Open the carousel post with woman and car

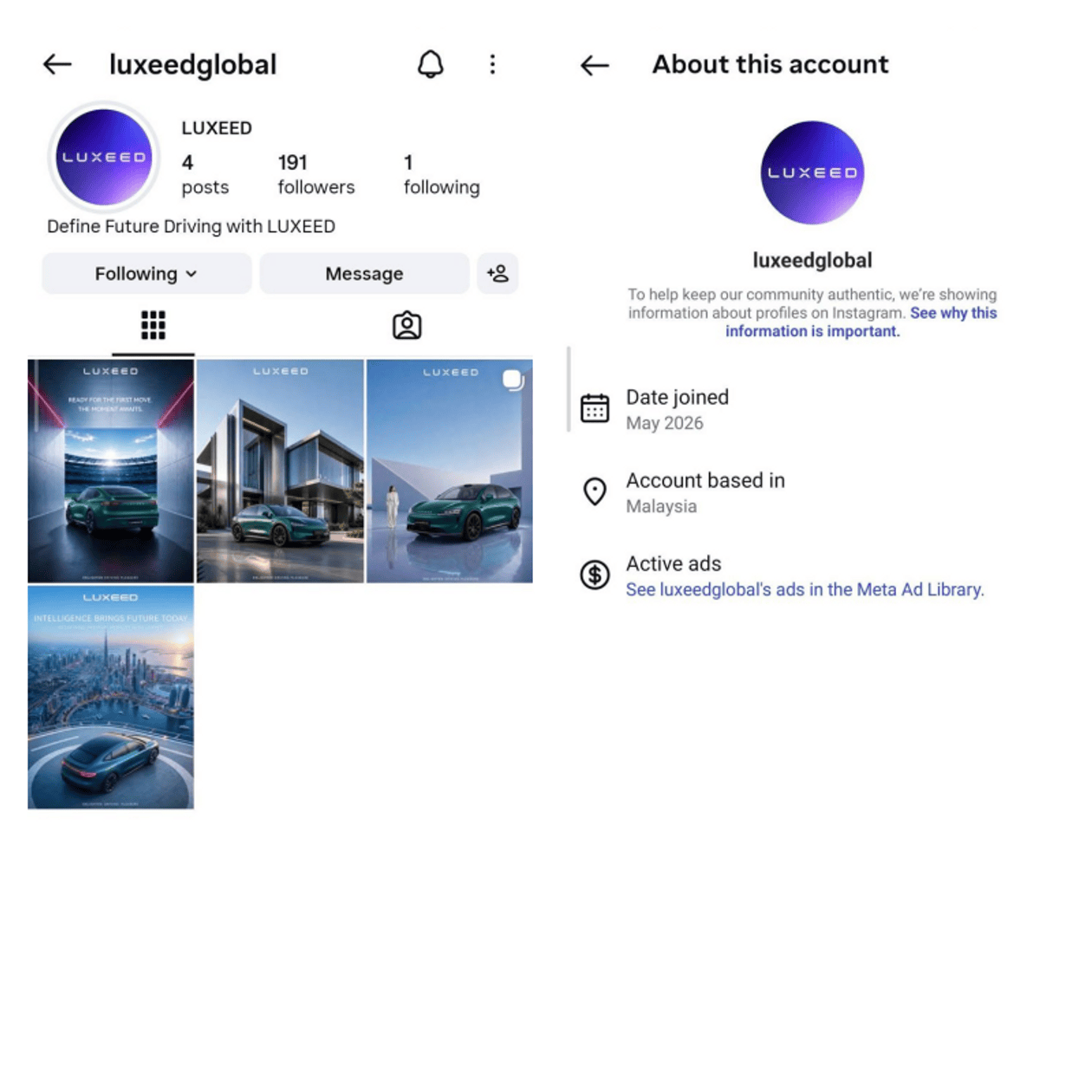(450, 471)
